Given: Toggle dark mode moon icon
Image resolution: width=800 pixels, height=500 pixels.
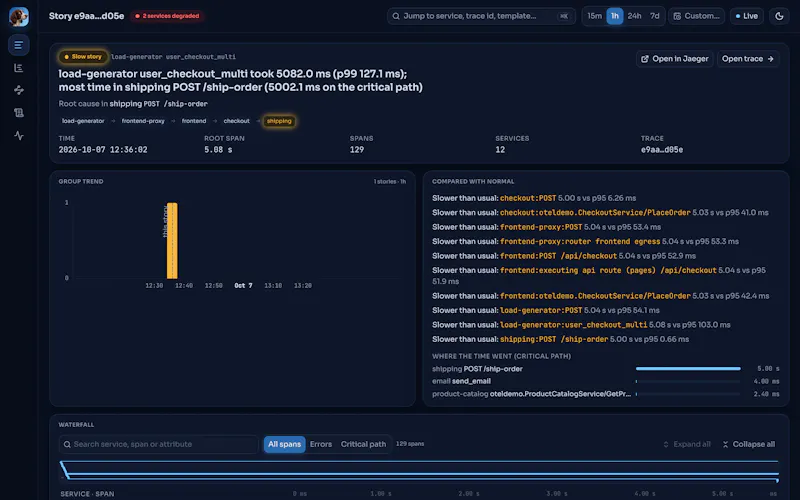Looking at the screenshot, I should (779, 16).
